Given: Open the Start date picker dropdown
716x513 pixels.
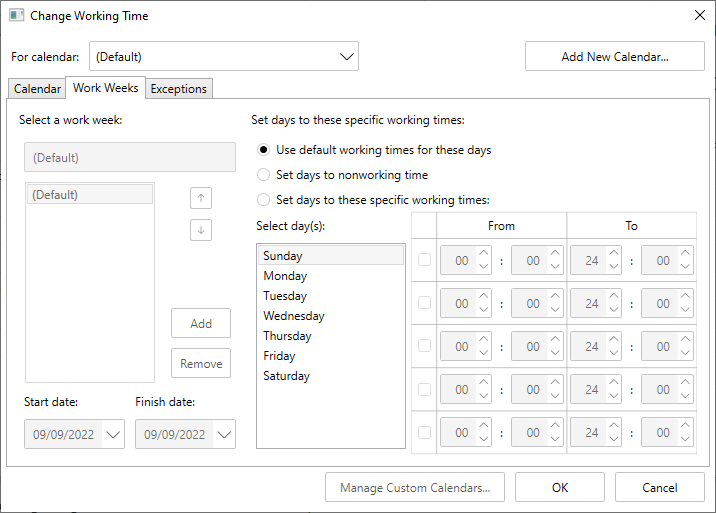Looking at the screenshot, I should pyautogui.click(x=112, y=434).
